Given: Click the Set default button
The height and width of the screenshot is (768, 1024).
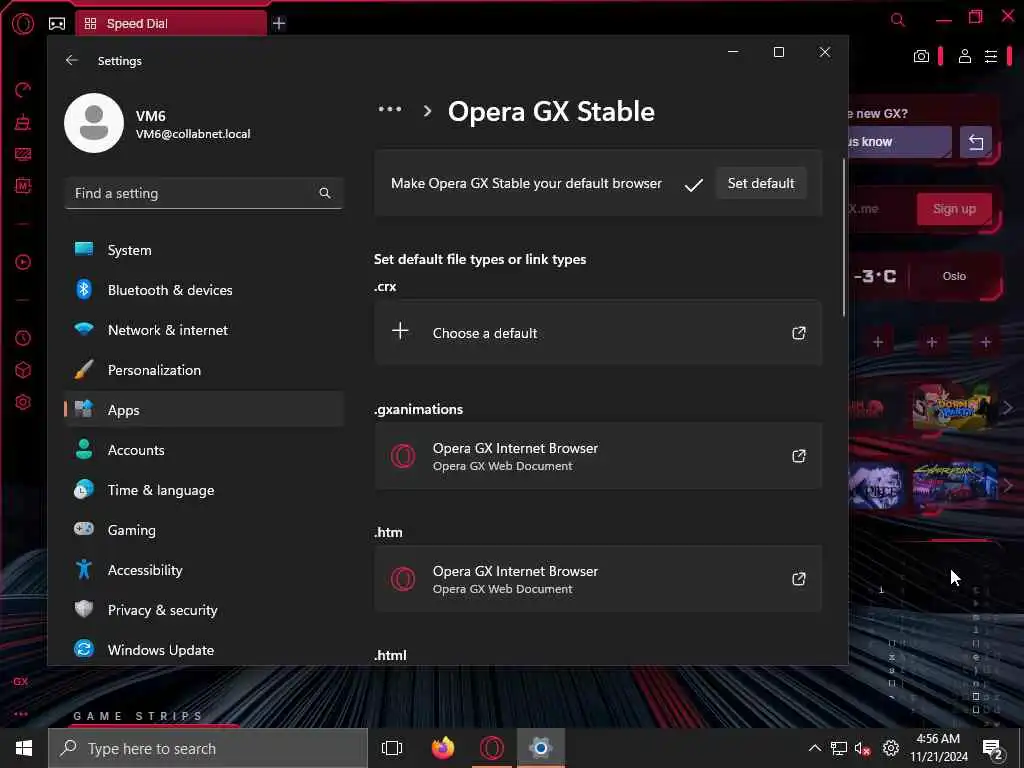Looking at the screenshot, I should (x=761, y=183).
